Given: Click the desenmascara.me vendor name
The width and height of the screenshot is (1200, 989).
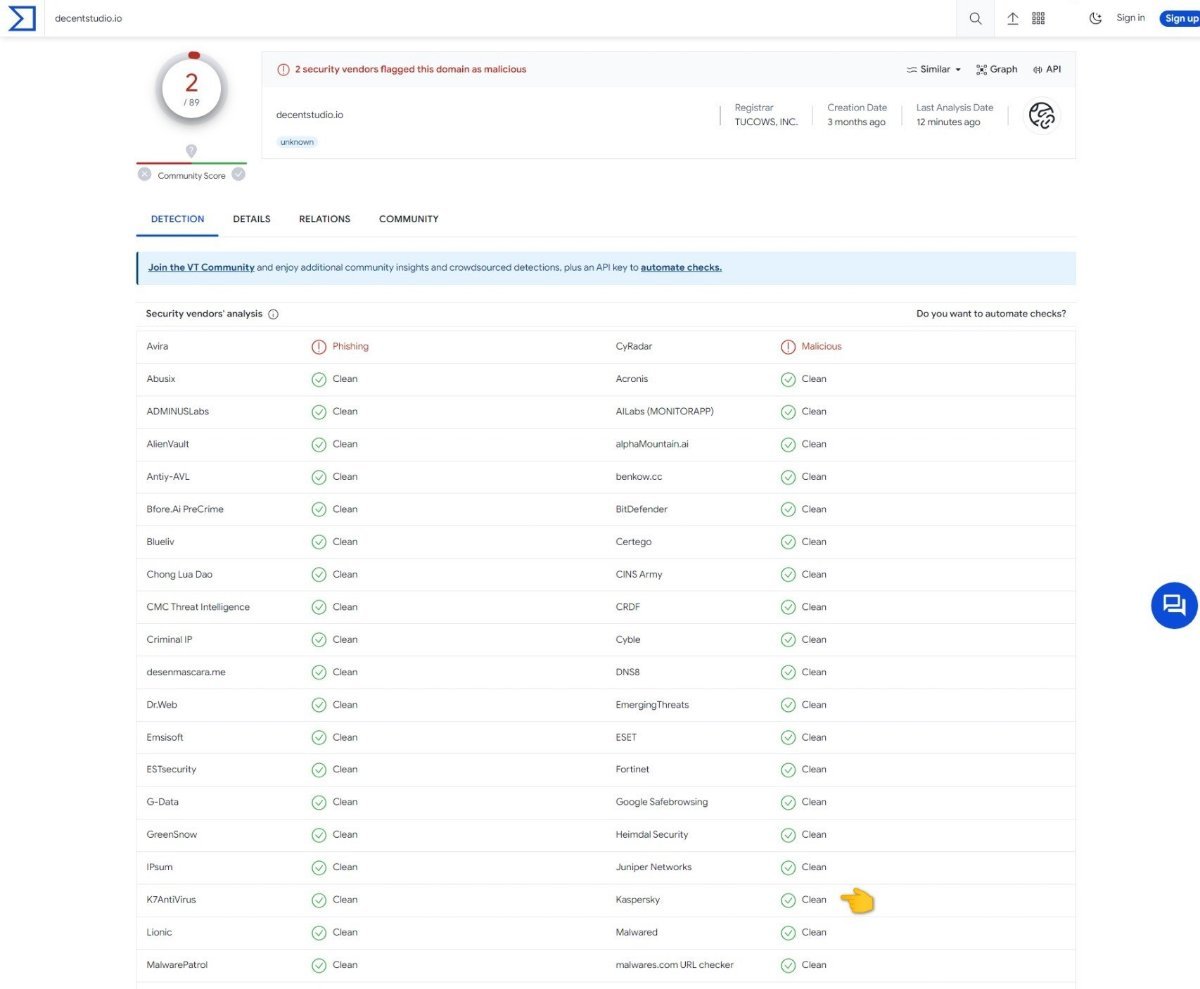Looking at the screenshot, I should click(186, 672).
